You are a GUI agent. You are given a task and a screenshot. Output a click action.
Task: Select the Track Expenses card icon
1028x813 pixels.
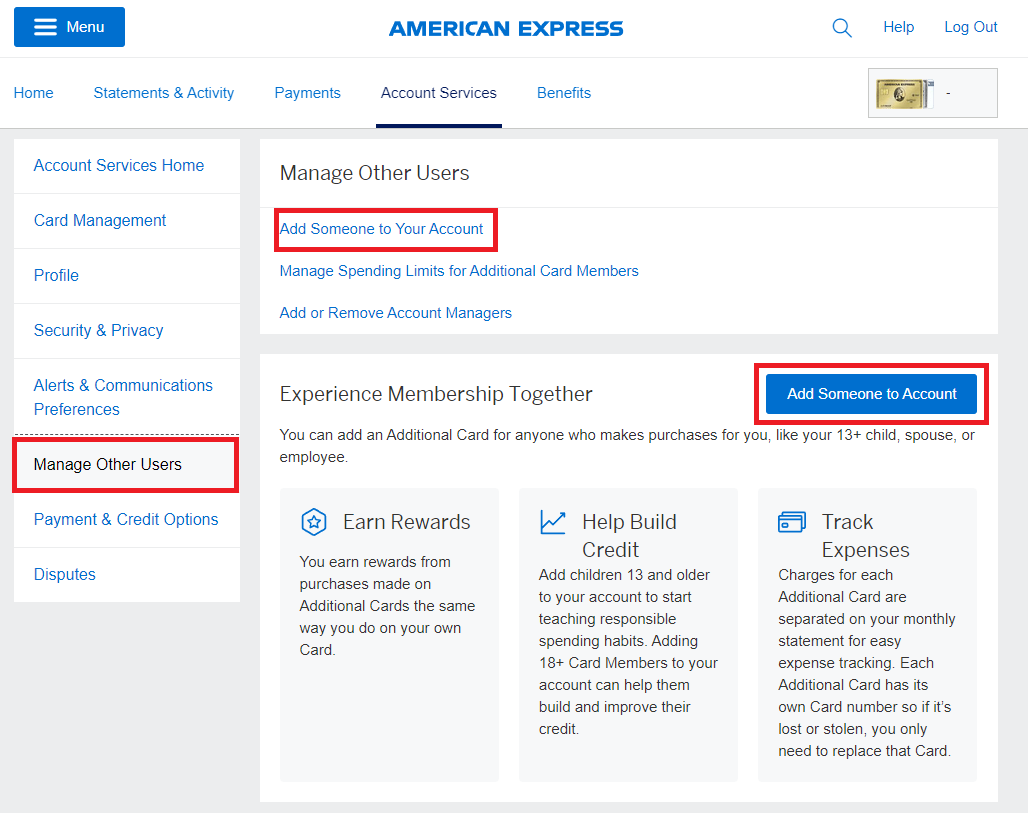(791, 521)
